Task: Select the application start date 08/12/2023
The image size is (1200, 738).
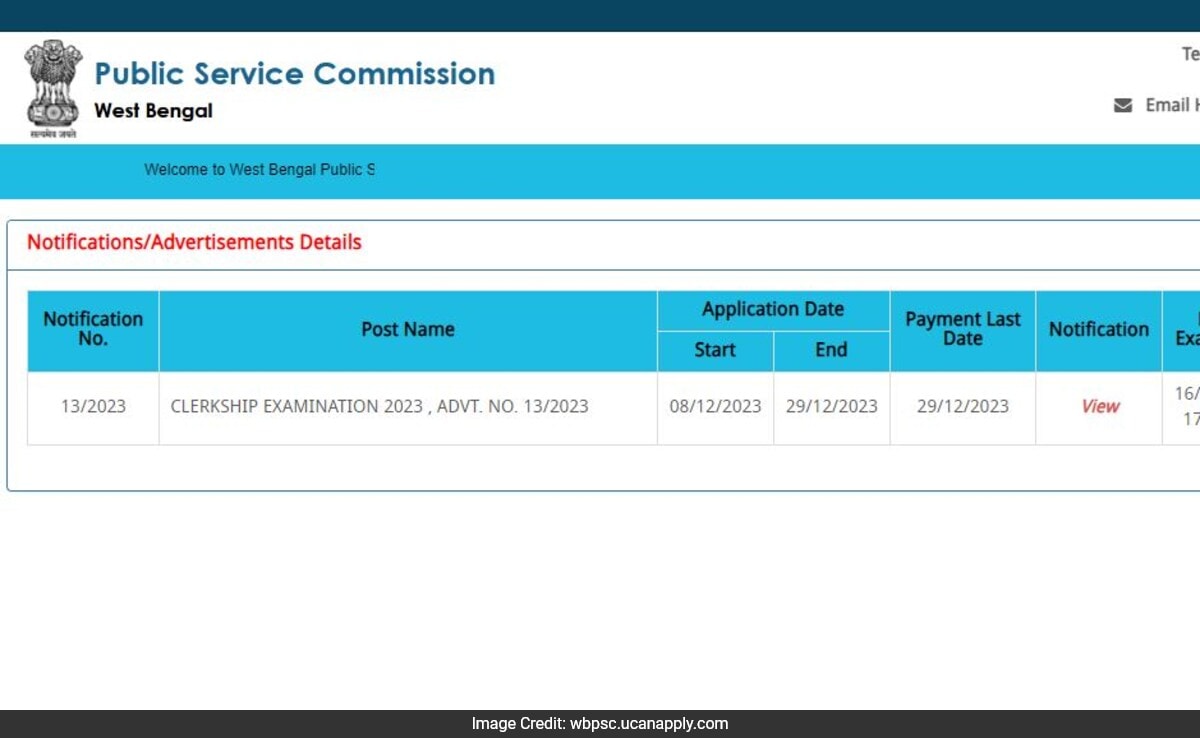Action: [715, 407]
